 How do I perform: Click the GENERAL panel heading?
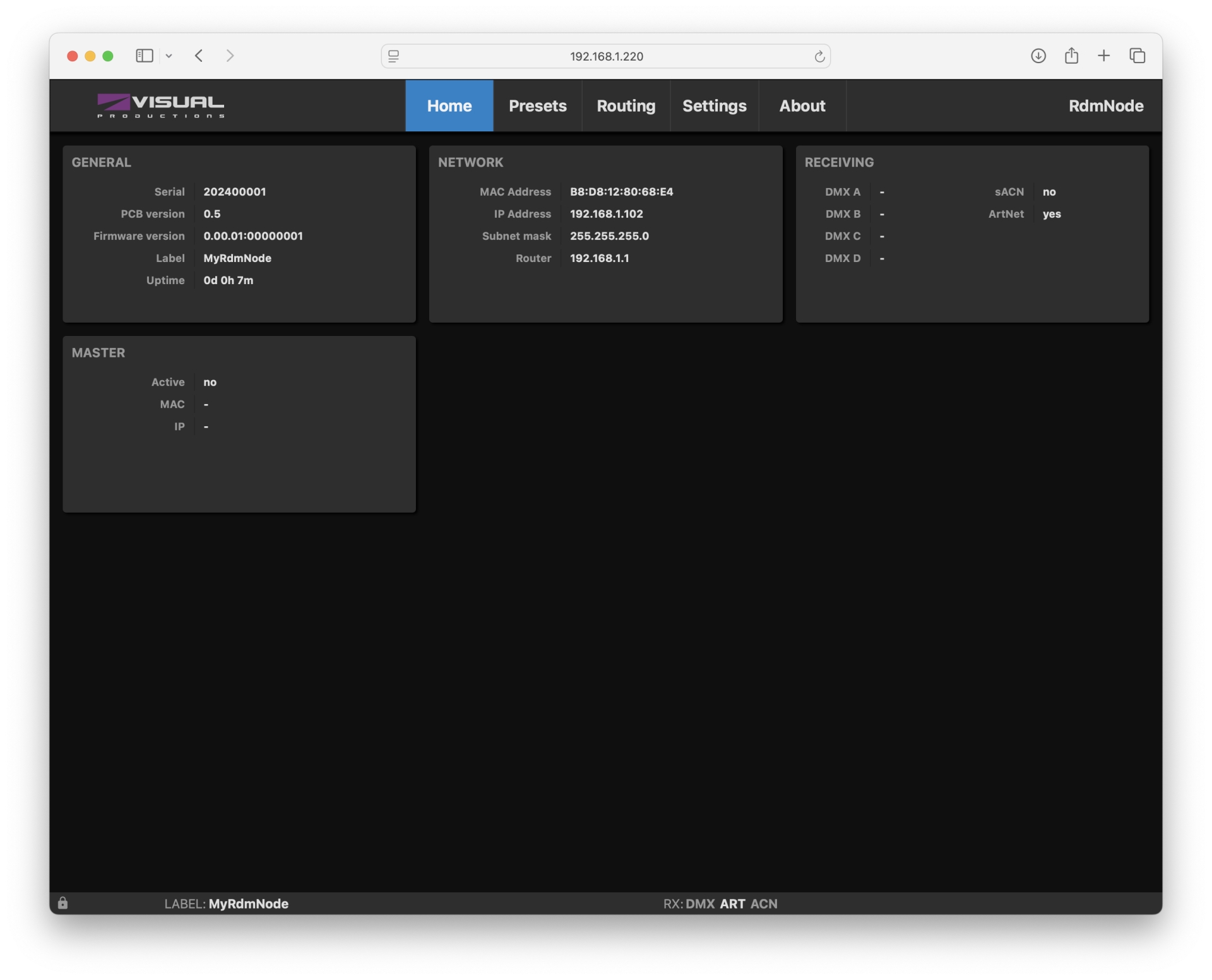102,162
